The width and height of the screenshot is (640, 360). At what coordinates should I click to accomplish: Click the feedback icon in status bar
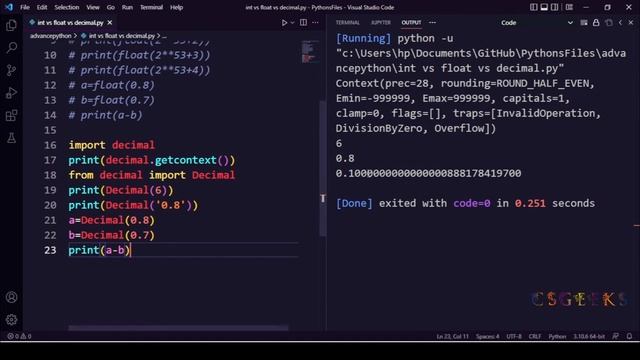pyautogui.click(x=616, y=336)
